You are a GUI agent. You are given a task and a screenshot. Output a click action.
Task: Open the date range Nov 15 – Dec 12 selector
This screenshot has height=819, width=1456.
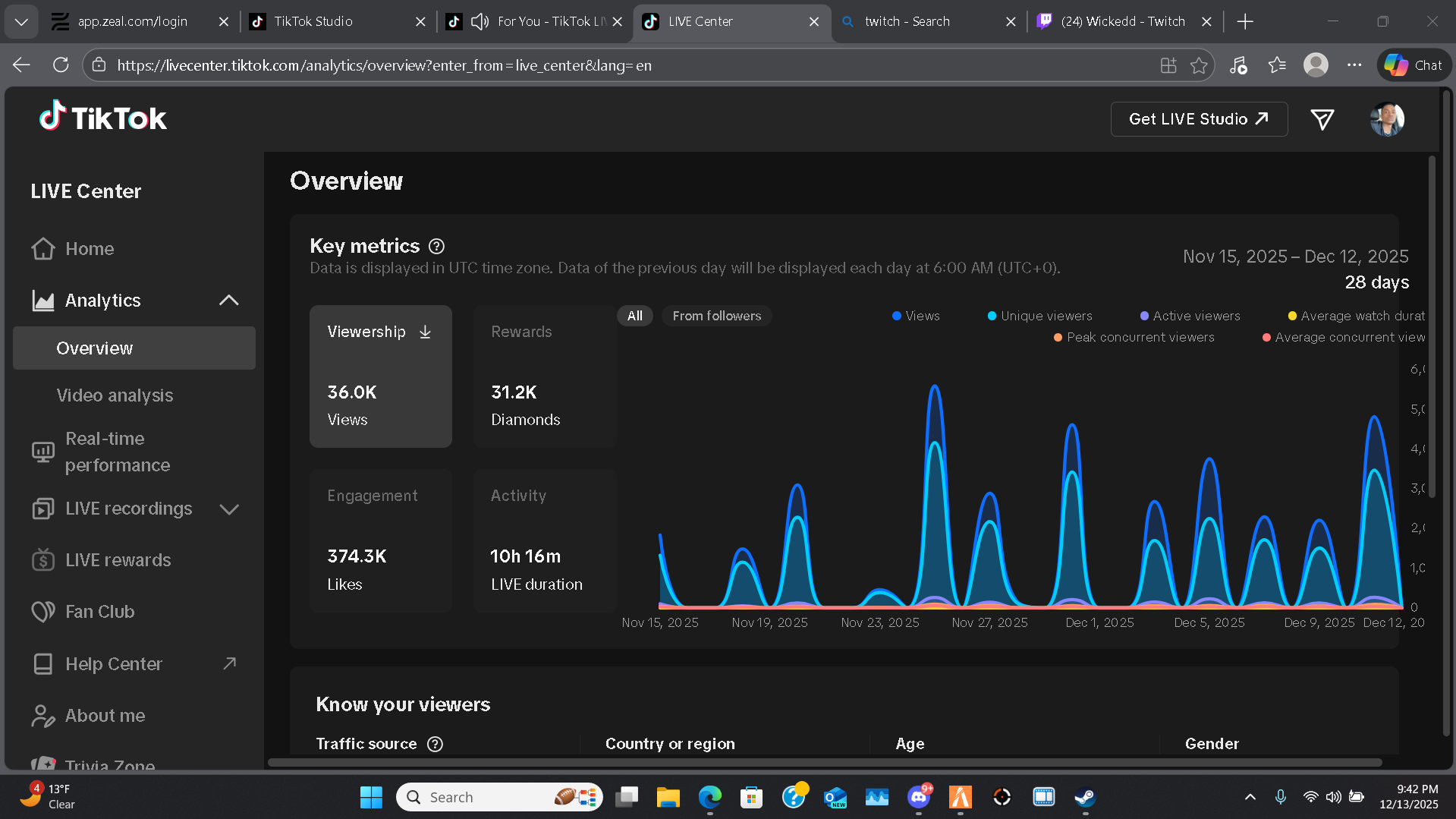tap(1295, 257)
